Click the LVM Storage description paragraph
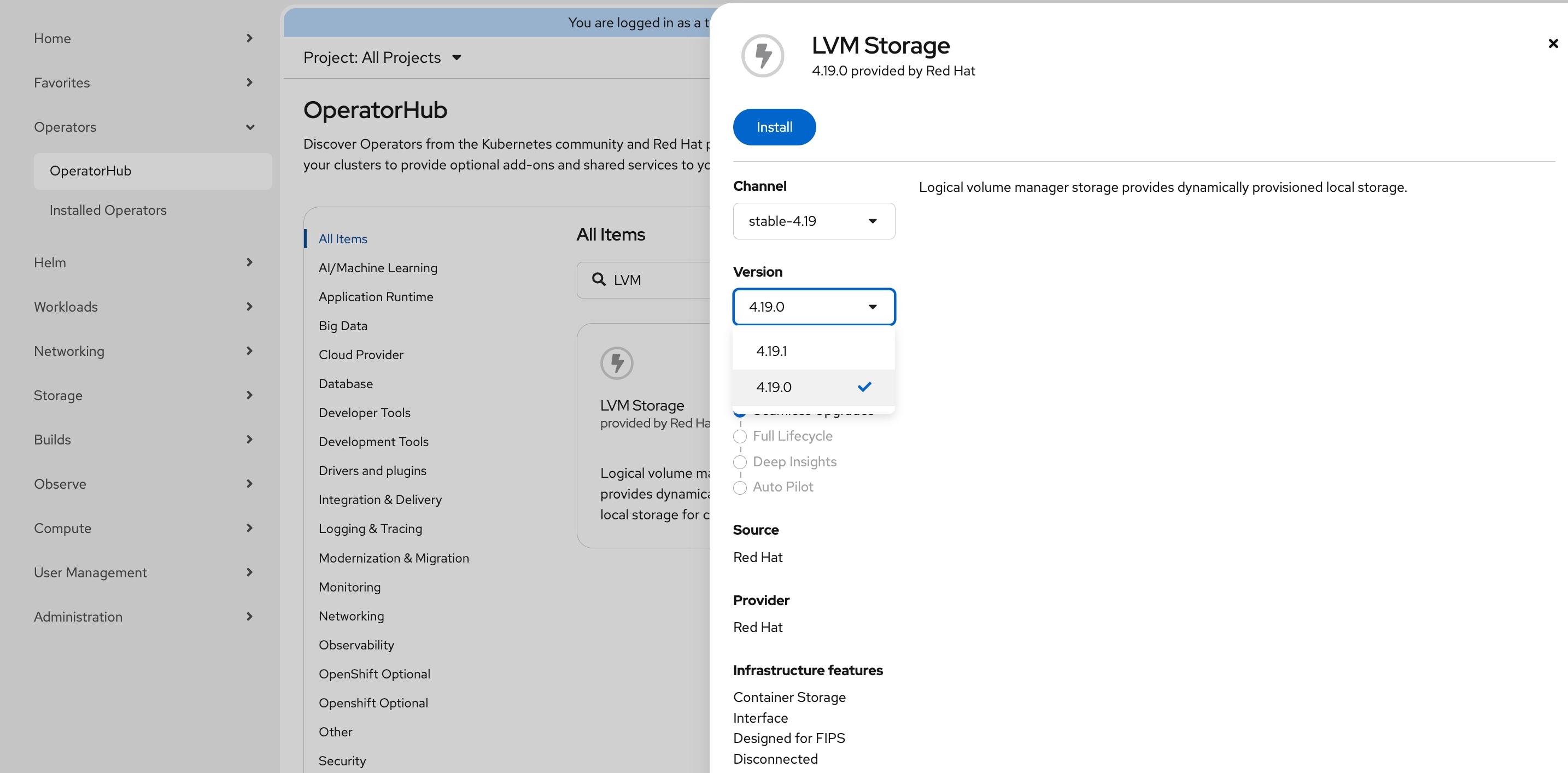This screenshot has width=1568, height=773. click(1163, 188)
